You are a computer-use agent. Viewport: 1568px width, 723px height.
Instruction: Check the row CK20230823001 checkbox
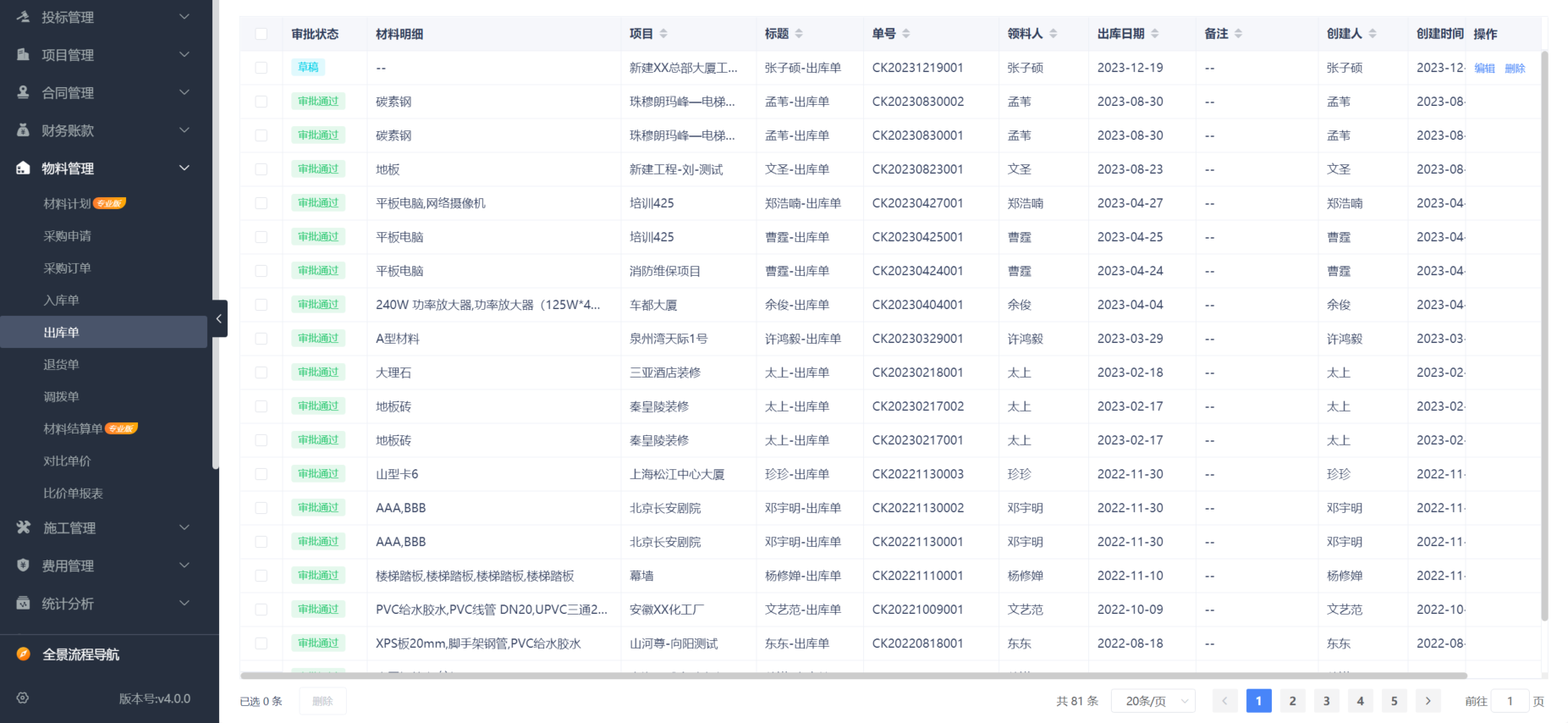(x=261, y=169)
